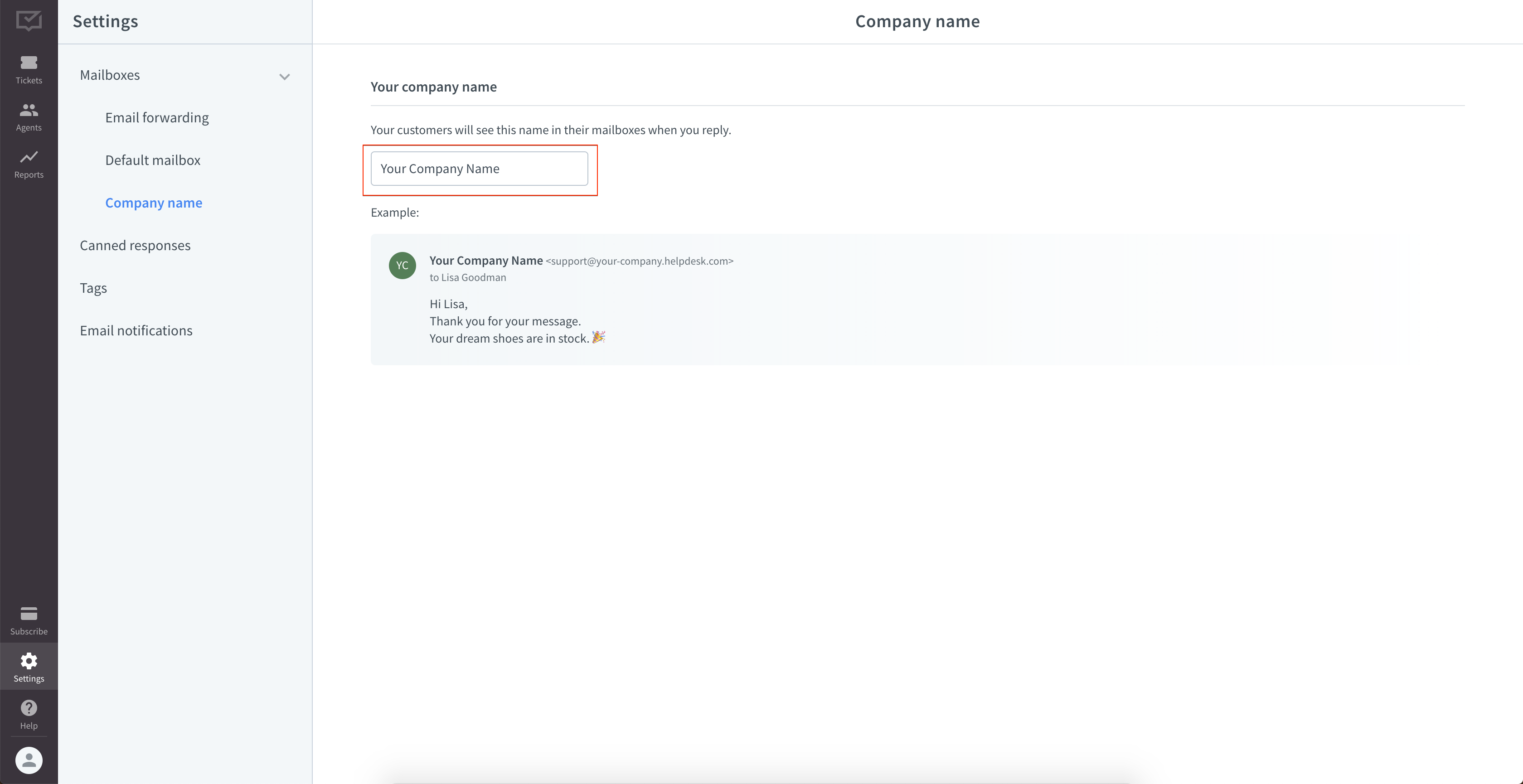Click 'to Lisa Goodman' recipient line
The width and height of the screenshot is (1523, 784).
coord(468,277)
